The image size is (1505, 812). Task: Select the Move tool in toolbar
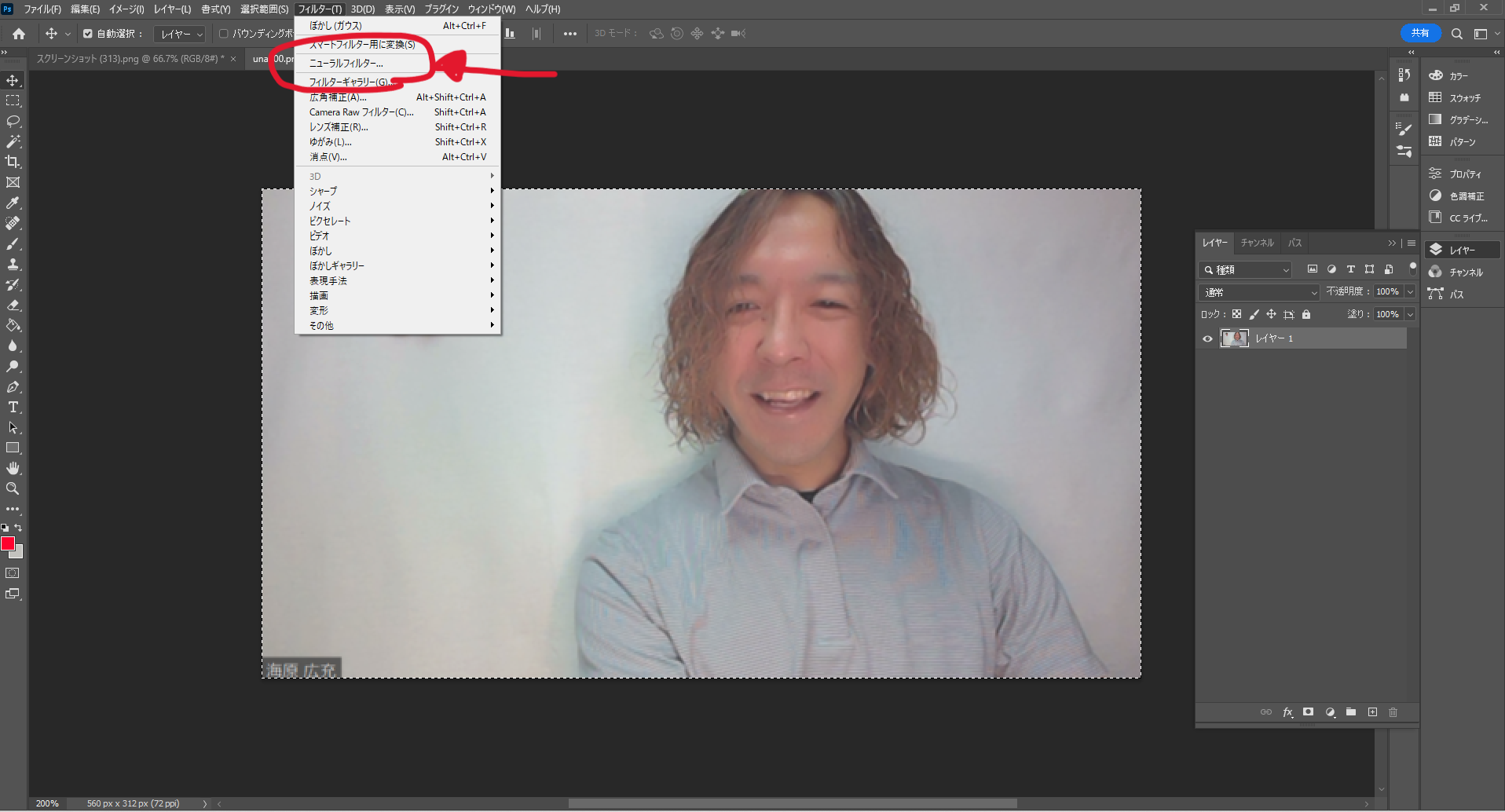click(x=13, y=80)
